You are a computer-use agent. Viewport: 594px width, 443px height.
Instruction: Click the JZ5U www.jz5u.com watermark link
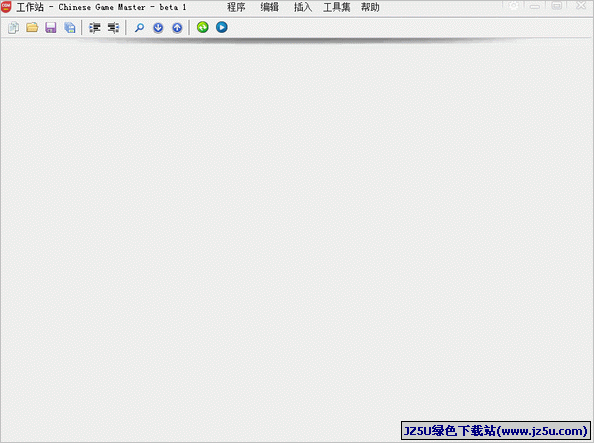[x=496, y=431]
